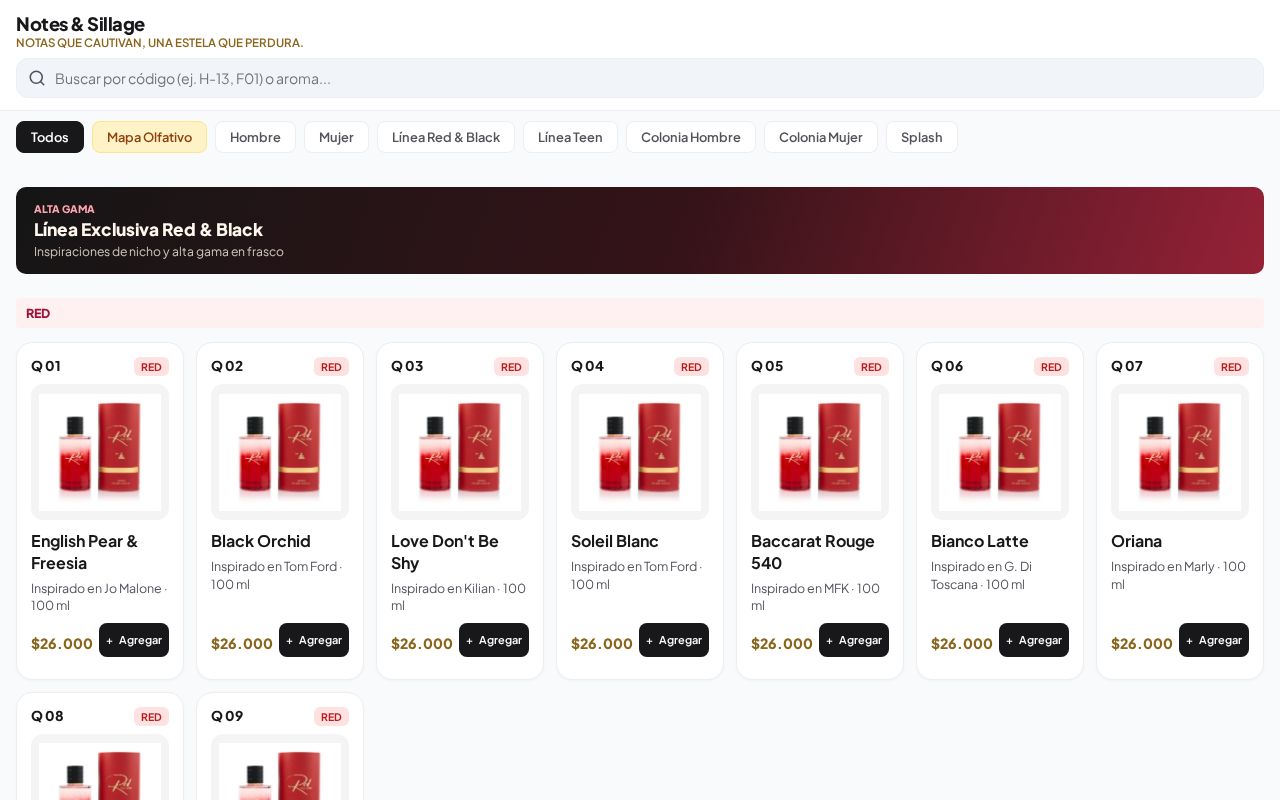The width and height of the screenshot is (1280, 800).
Task: Click the Inspirado en Marly description
Action: (x=1179, y=575)
